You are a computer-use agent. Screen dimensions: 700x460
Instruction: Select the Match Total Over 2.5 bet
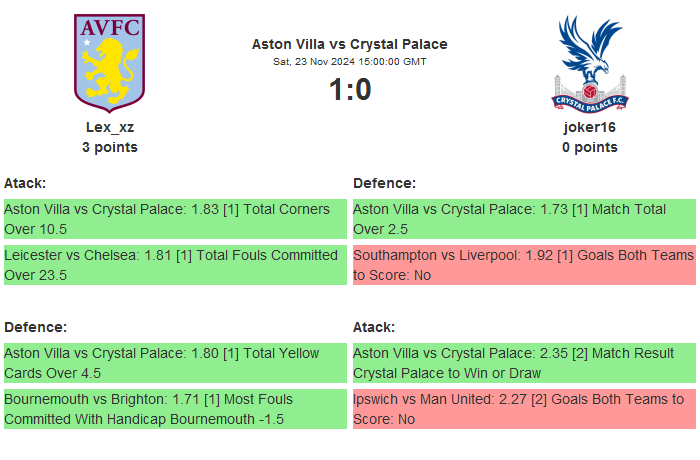click(x=523, y=219)
